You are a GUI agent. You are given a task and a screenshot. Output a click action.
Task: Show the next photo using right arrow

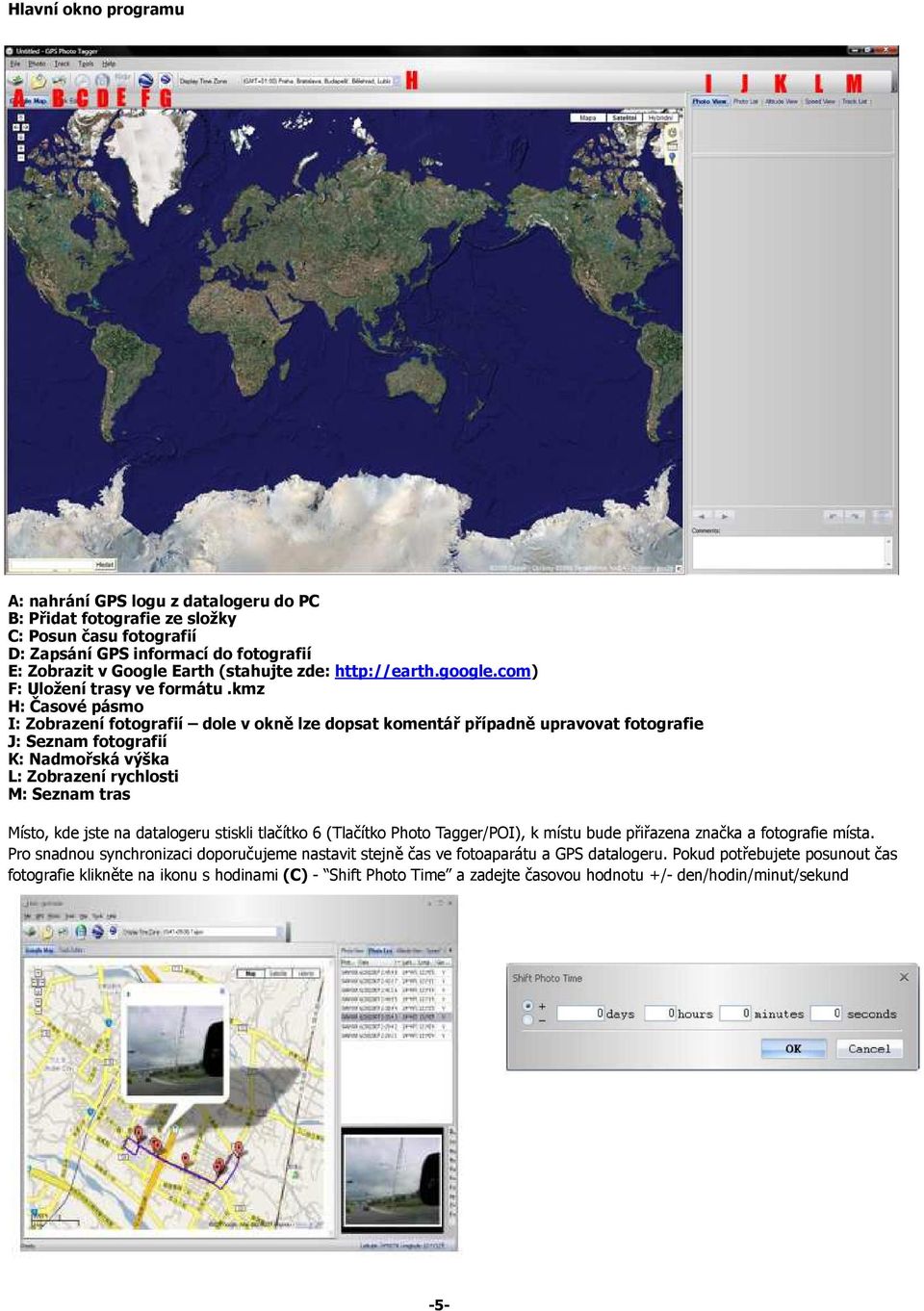(724, 516)
